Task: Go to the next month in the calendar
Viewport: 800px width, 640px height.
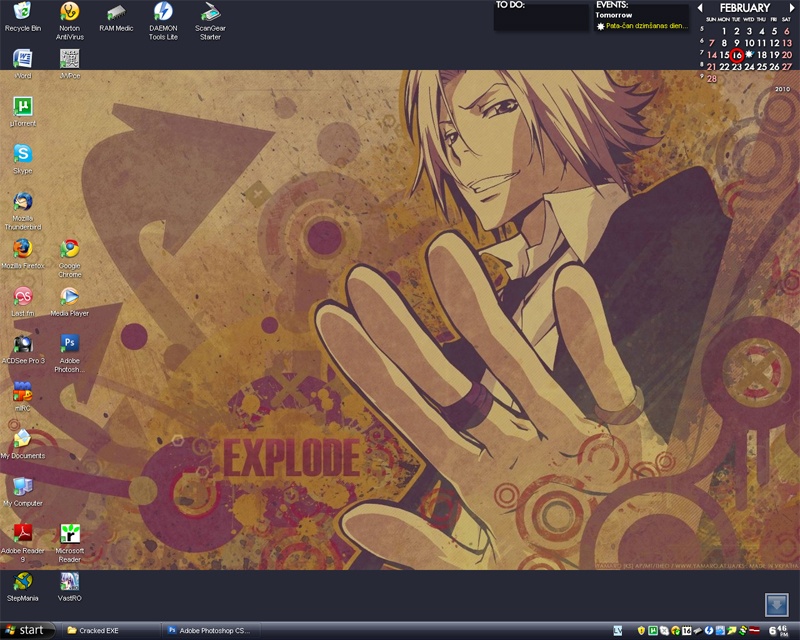Action: pyautogui.click(x=792, y=8)
